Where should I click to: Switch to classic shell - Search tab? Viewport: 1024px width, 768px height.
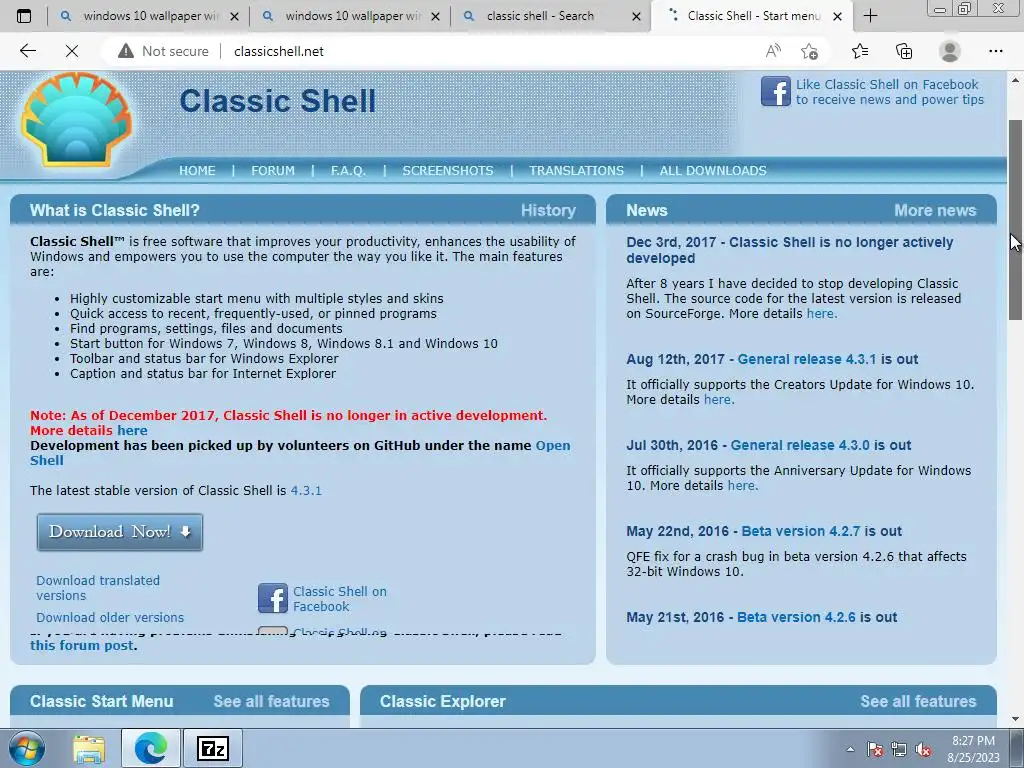[x=542, y=16]
